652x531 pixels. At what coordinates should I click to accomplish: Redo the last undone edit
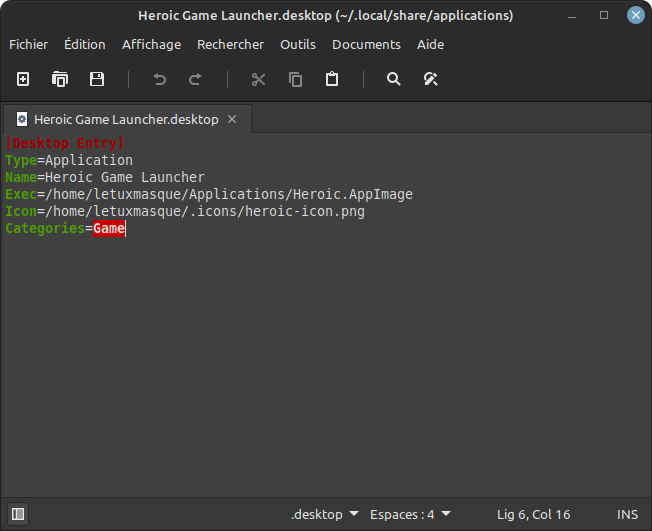[x=195, y=79]
